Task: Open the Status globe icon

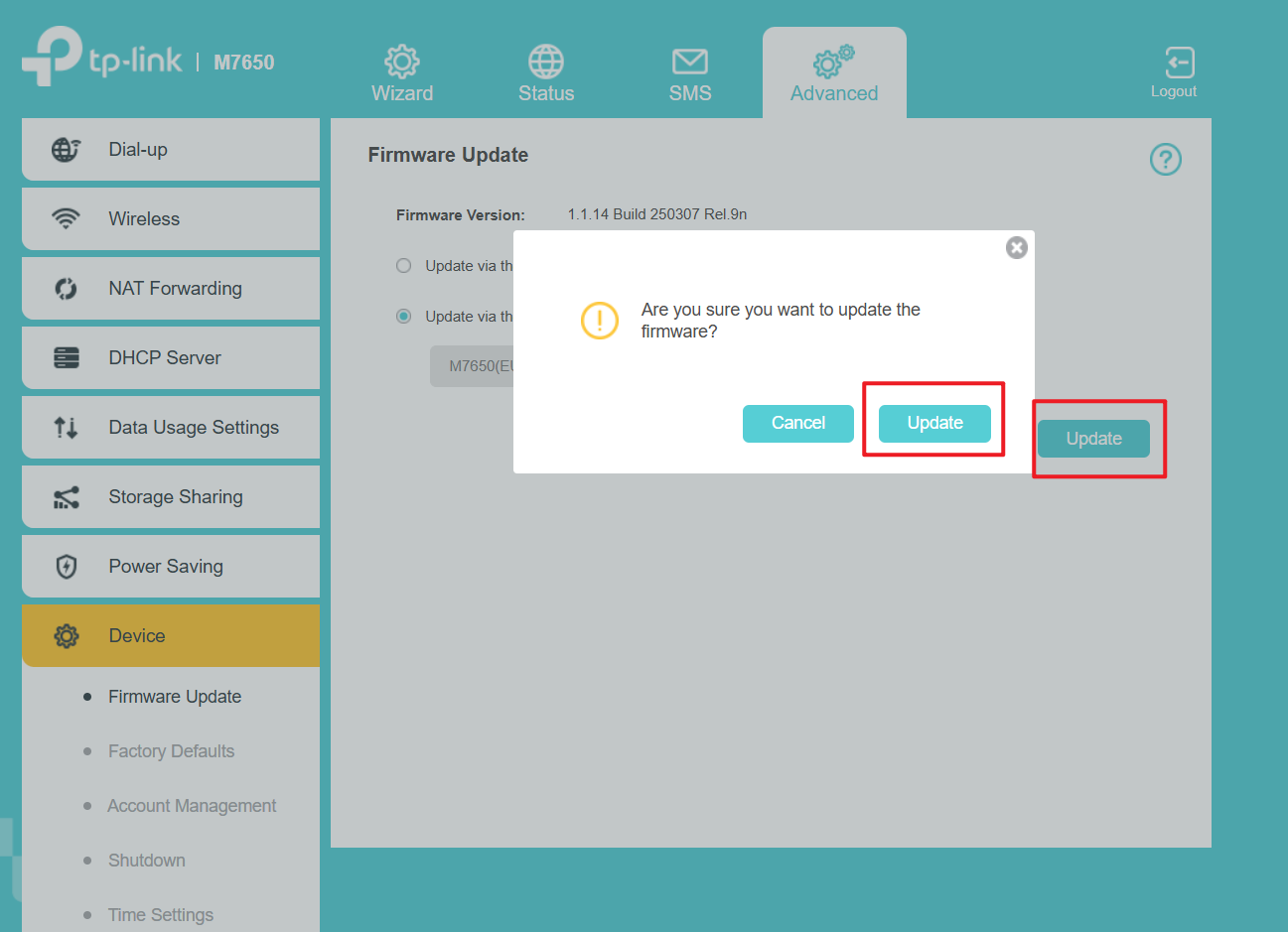Action: pyautogui.click(x=546, y=63)
